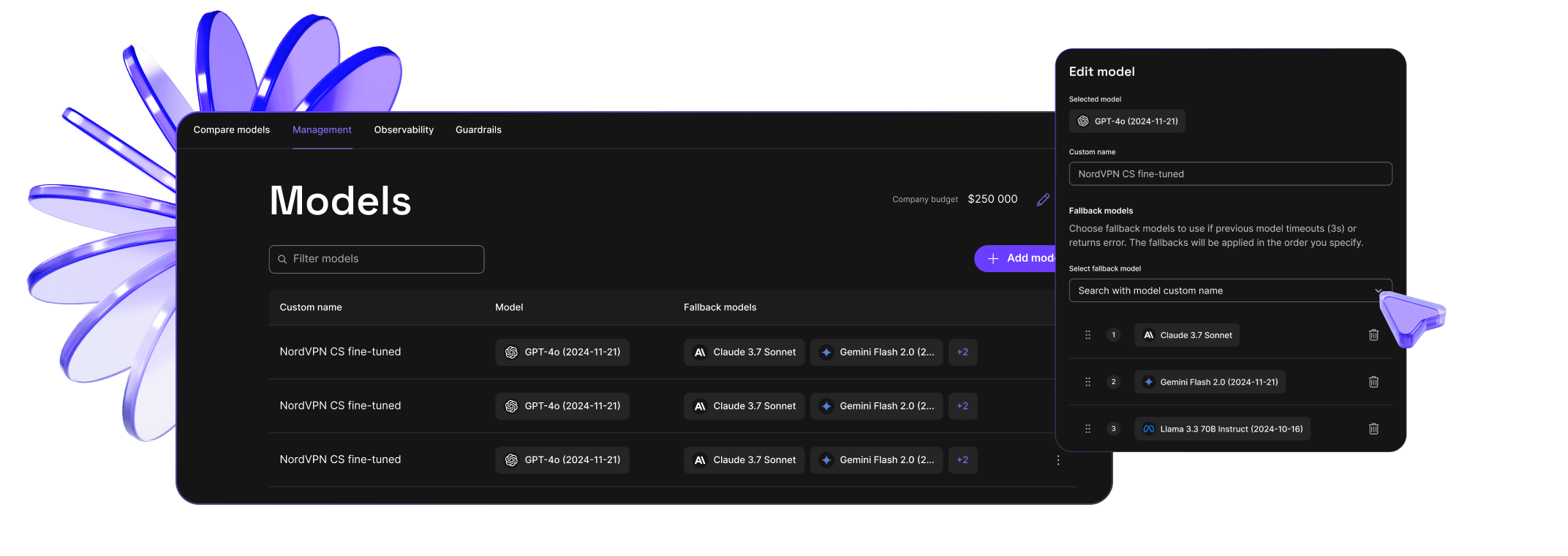This screenshot has width=1568, height=556.
Task: Click the Fallback models column header
Action: (720, 307)
